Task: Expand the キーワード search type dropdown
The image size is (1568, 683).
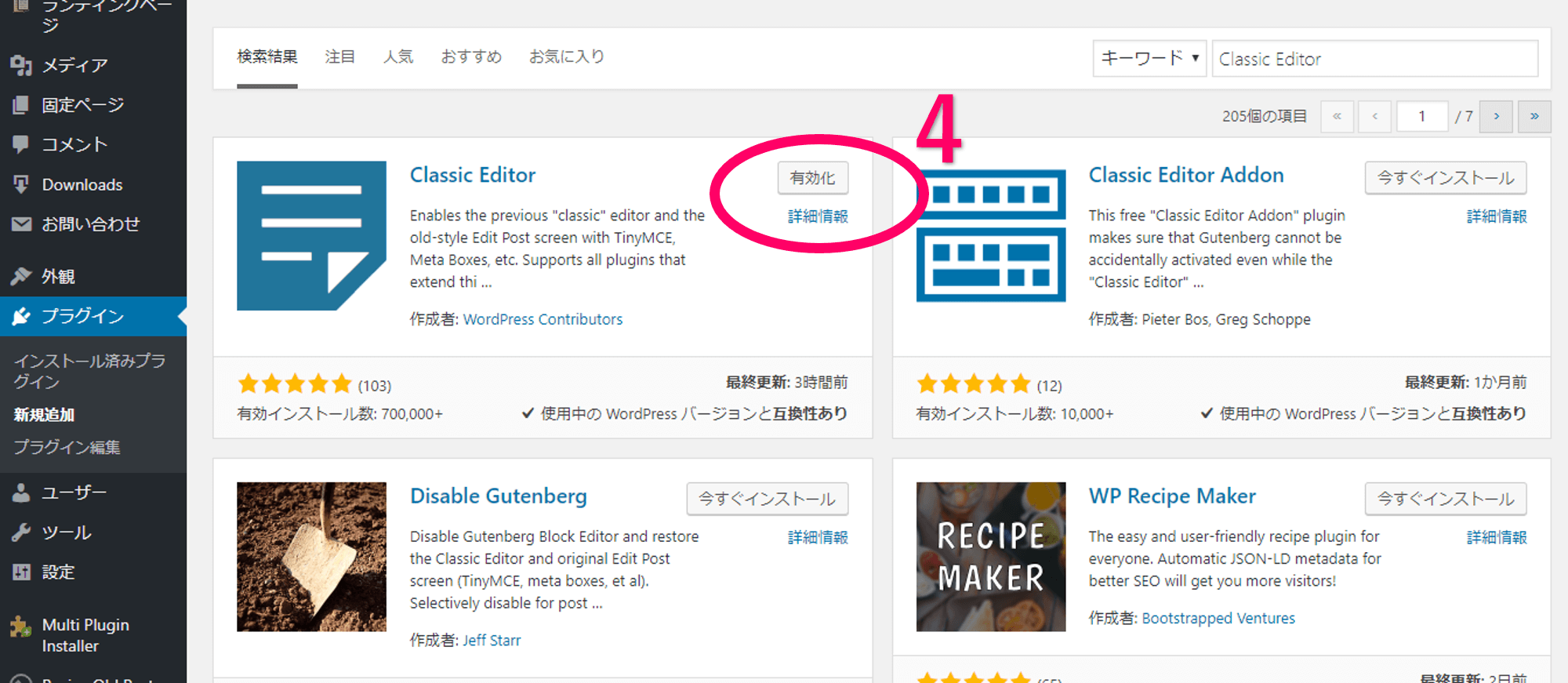Action: coord(1149,58)
